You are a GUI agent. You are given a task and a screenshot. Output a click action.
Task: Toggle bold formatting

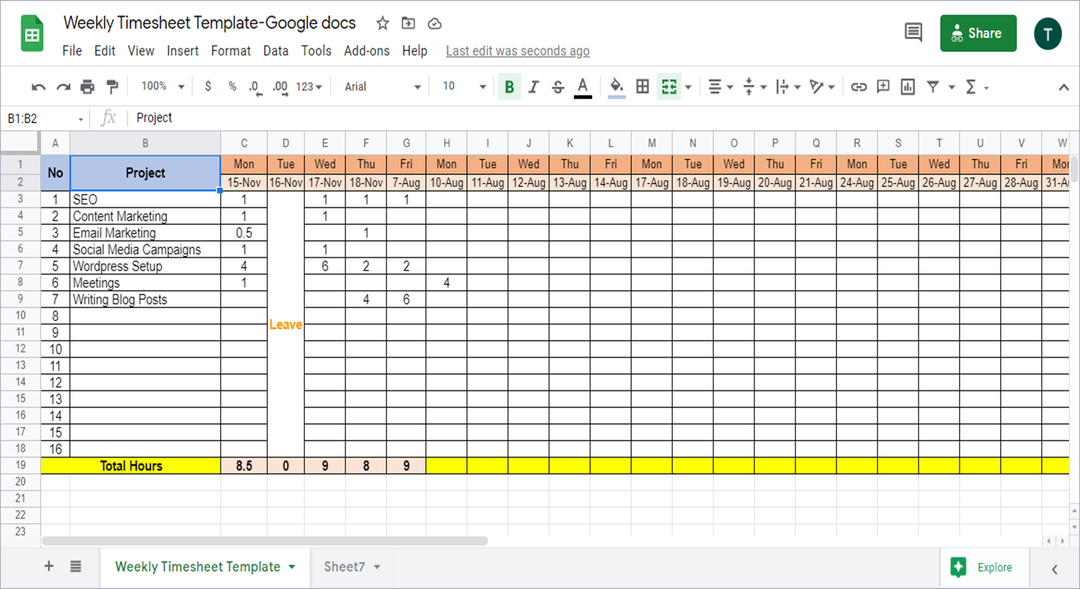click(x=509, y=87)
